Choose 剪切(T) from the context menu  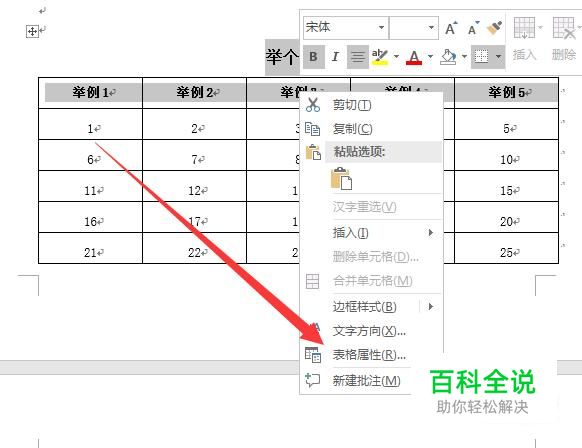pos(371,105)
